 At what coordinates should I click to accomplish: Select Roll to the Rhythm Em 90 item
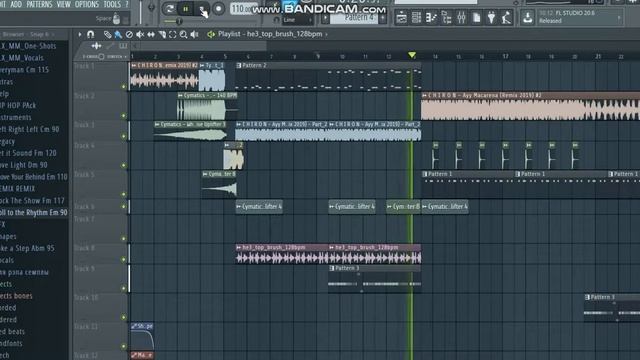34,213
